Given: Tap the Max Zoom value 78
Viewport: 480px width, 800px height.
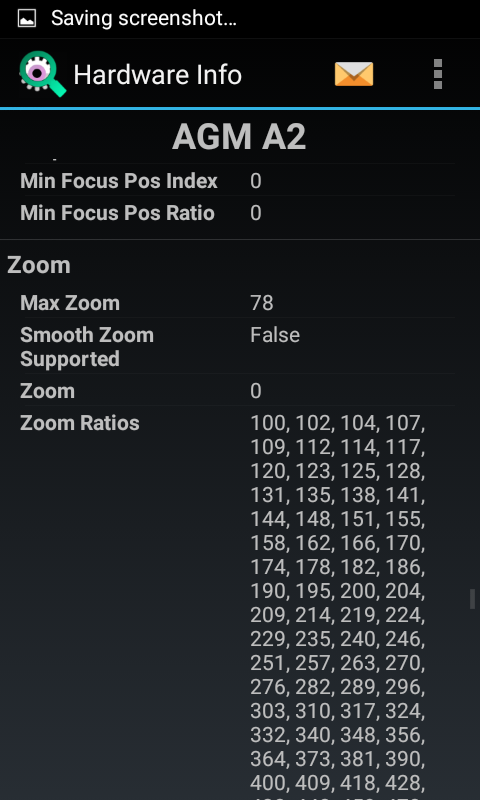Looking at the screenshot, I should [x=262, y=303].
